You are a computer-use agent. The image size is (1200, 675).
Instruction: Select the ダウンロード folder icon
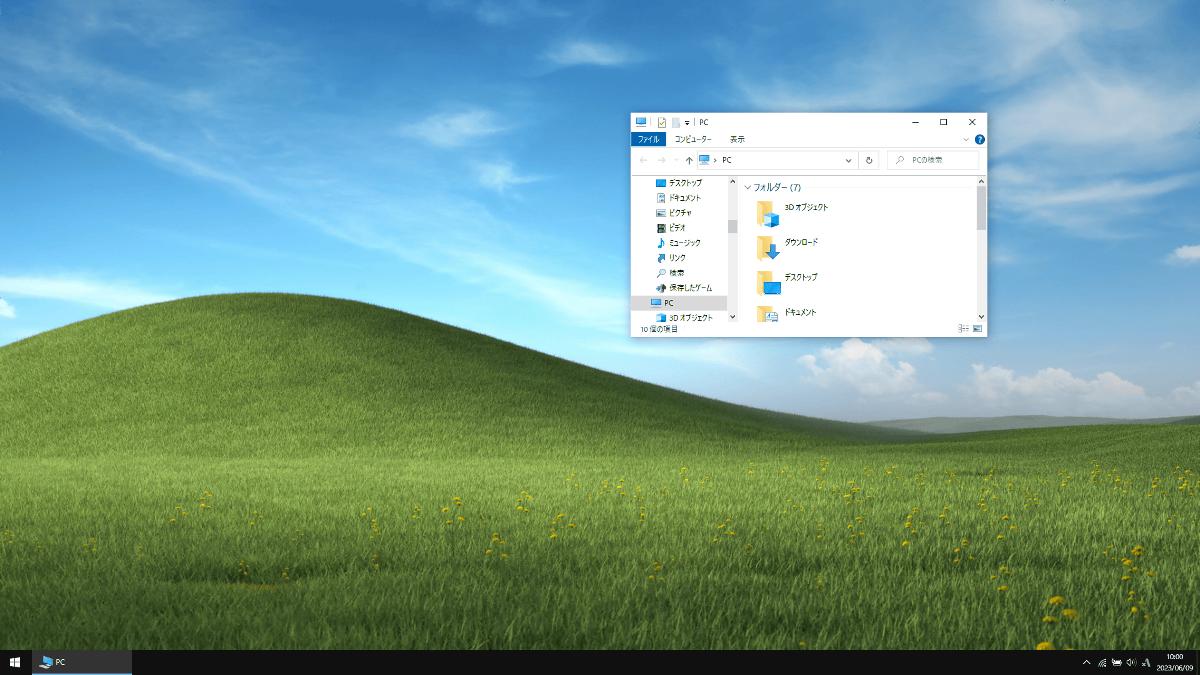767,248
